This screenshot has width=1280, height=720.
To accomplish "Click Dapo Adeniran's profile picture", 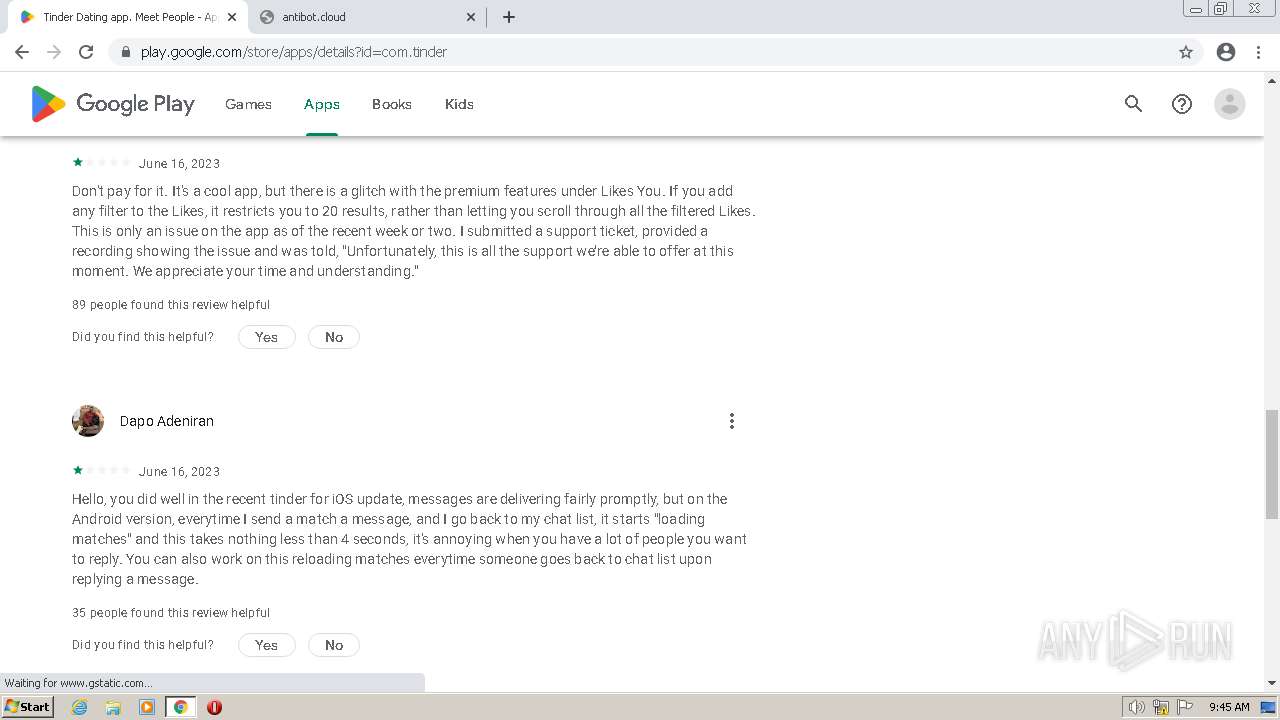I will (x=88, y=421).
